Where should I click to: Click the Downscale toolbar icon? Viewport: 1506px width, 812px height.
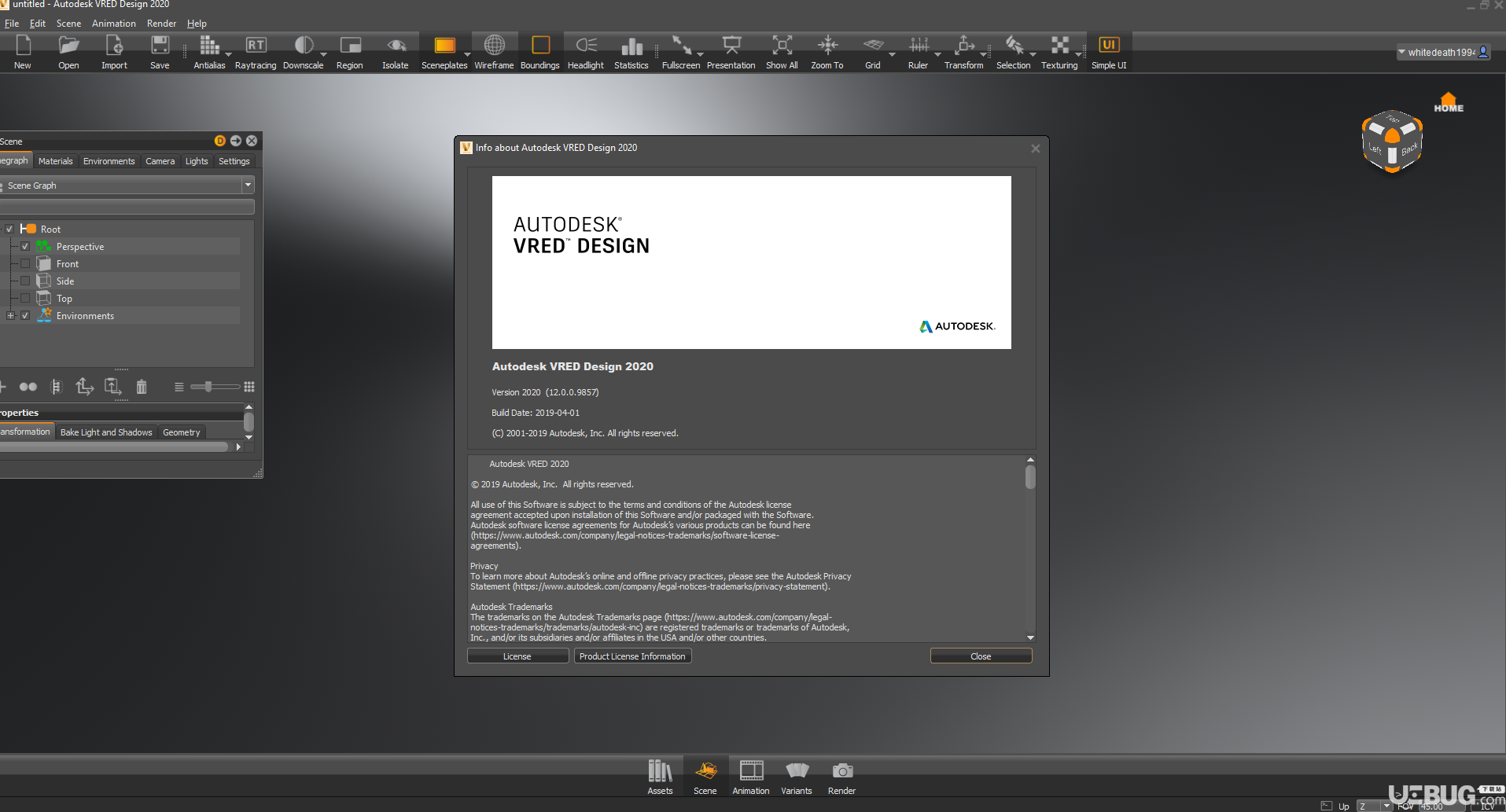click(303, 52)
